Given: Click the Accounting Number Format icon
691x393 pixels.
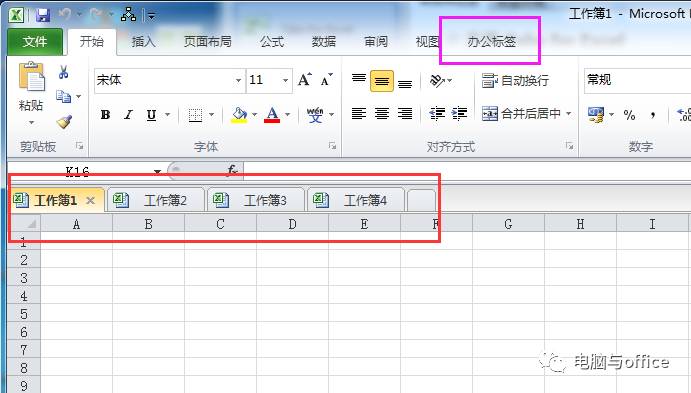Looking at the screenshot, I should (x=596, y=115).
